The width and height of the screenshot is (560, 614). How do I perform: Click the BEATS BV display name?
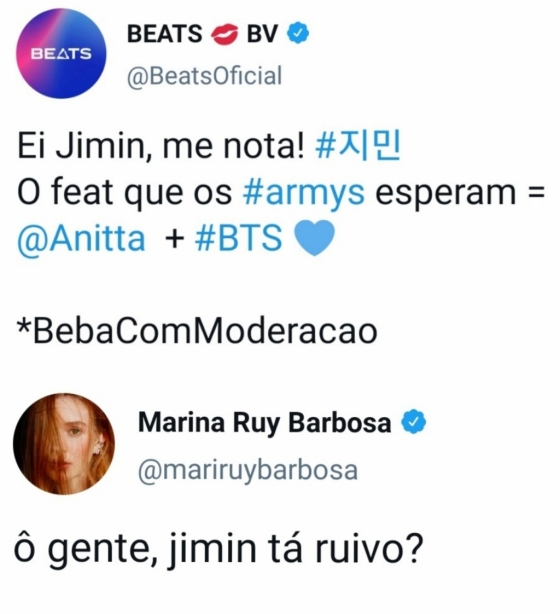coord(202,33)
